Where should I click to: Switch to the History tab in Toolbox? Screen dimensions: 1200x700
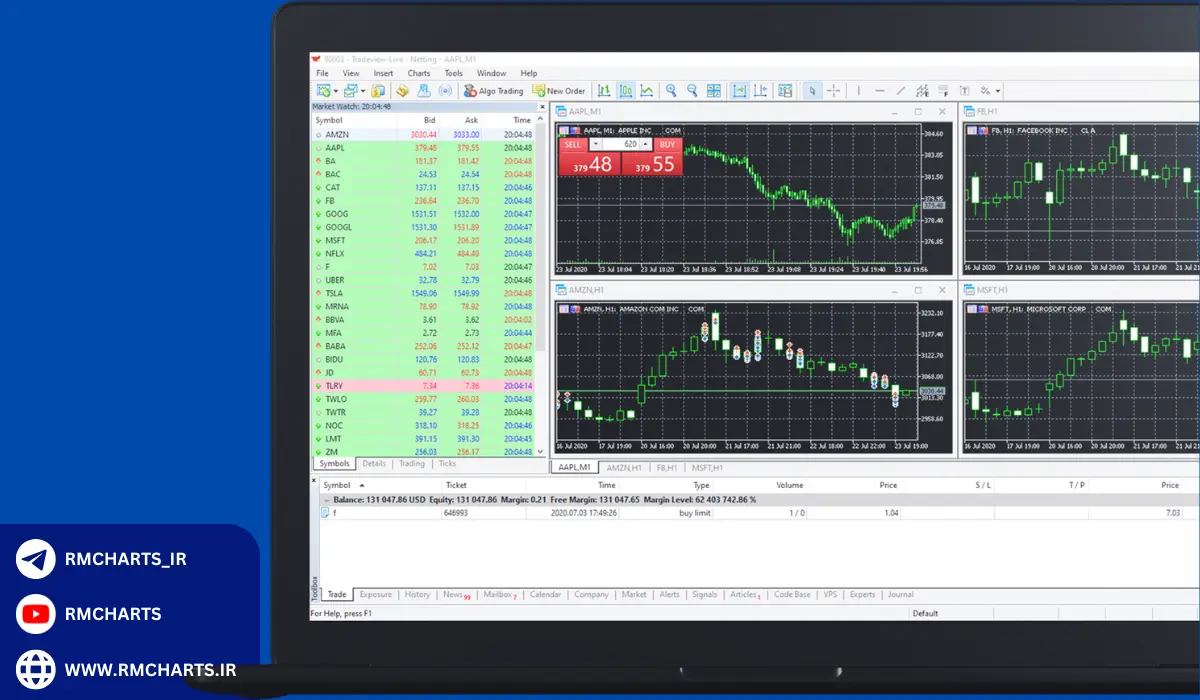(417, 594)
